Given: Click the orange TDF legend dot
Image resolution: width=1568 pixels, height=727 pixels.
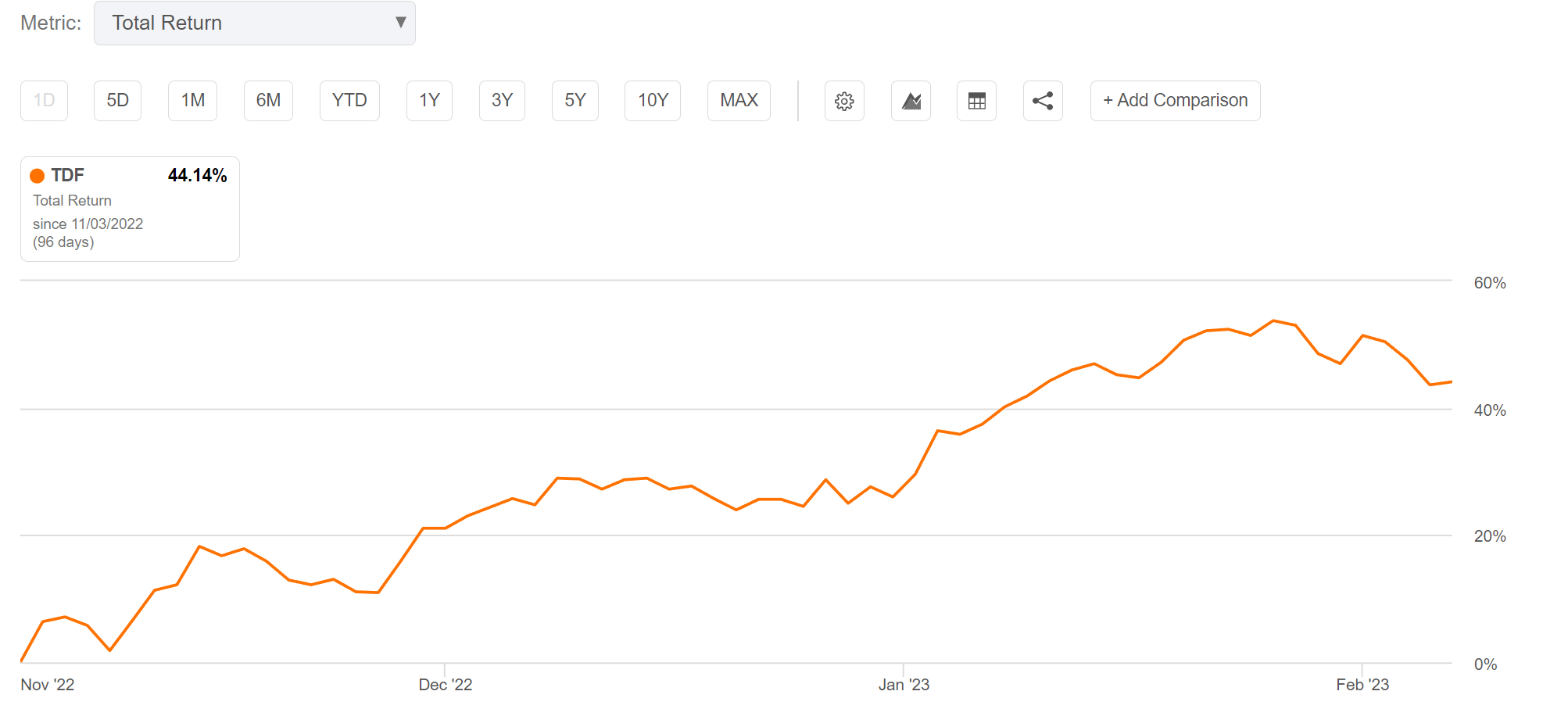Looking at the screenshot, I should pos(37,176).
